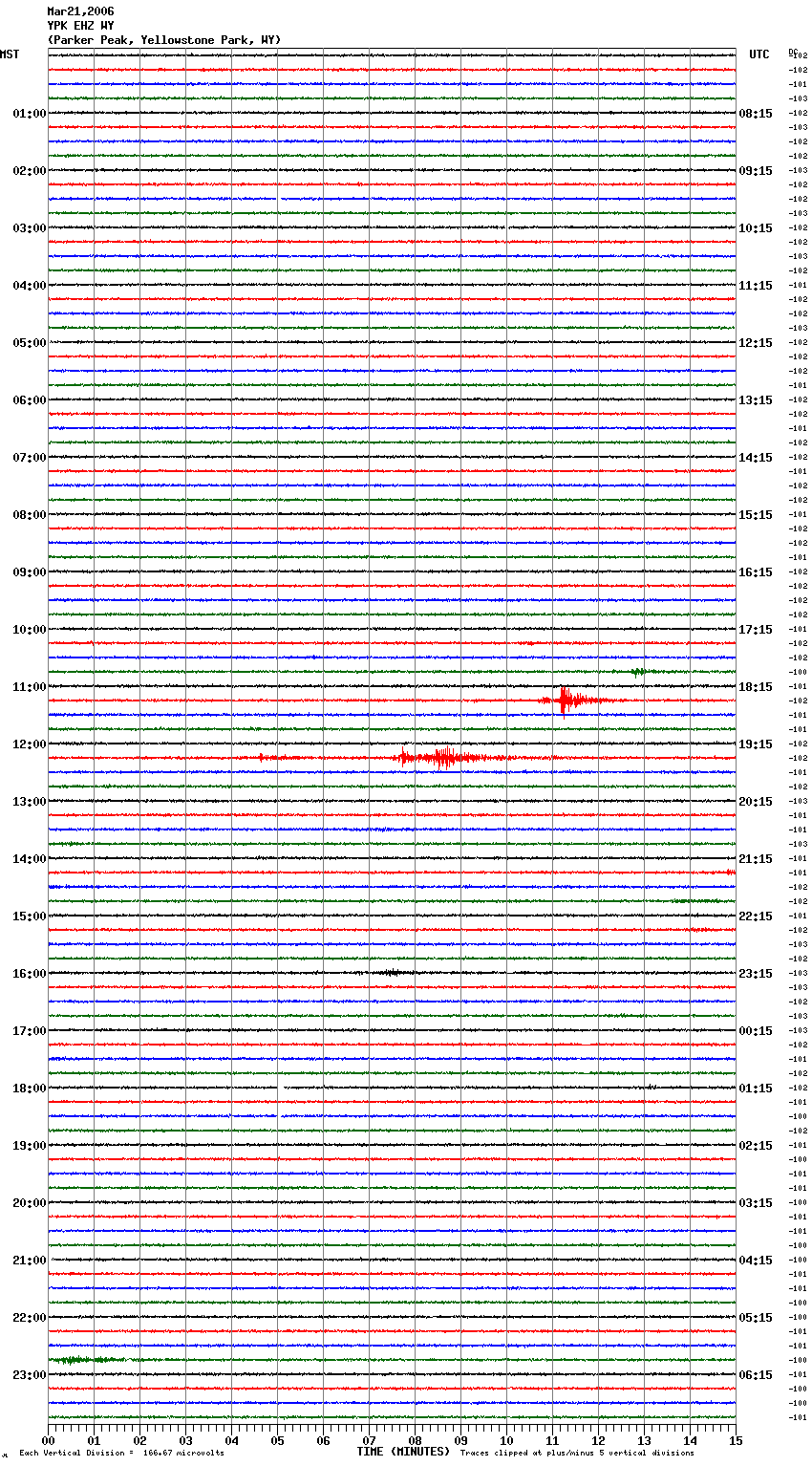812x1466 pixels.
Task: Select minute tick label 03 on bottom axis
Action: 185,1441
